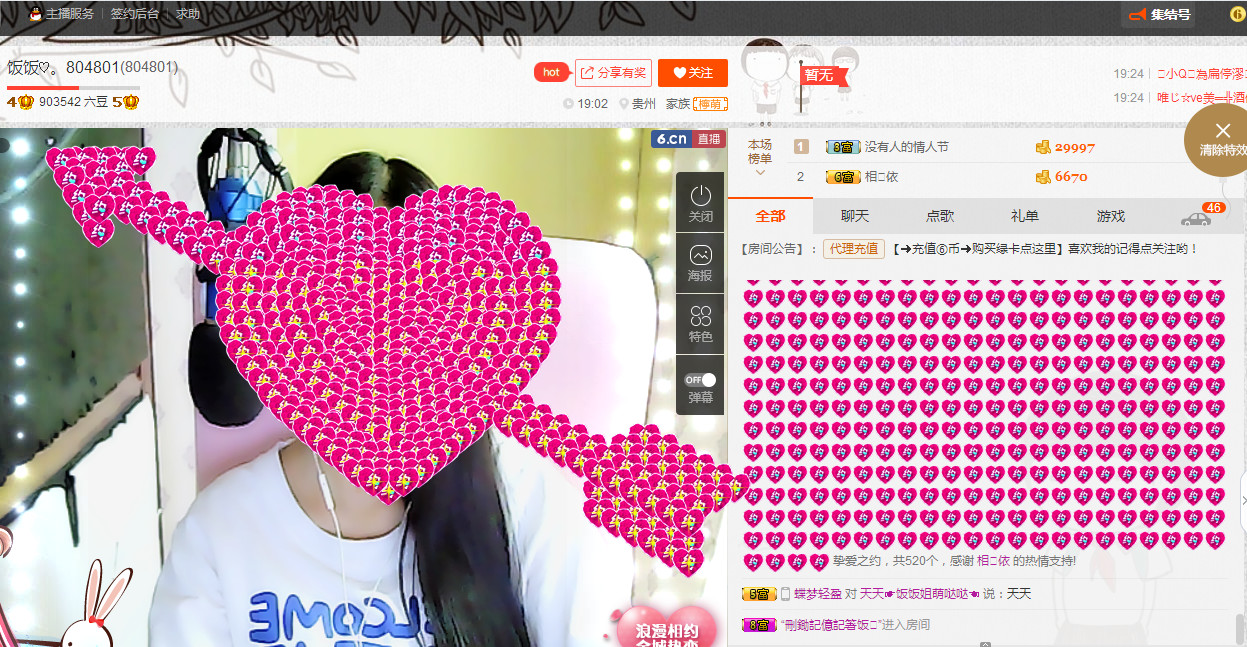Click the gold six-coin icon in top bar
This screenshot has height=647, width=1247.
1237,14
